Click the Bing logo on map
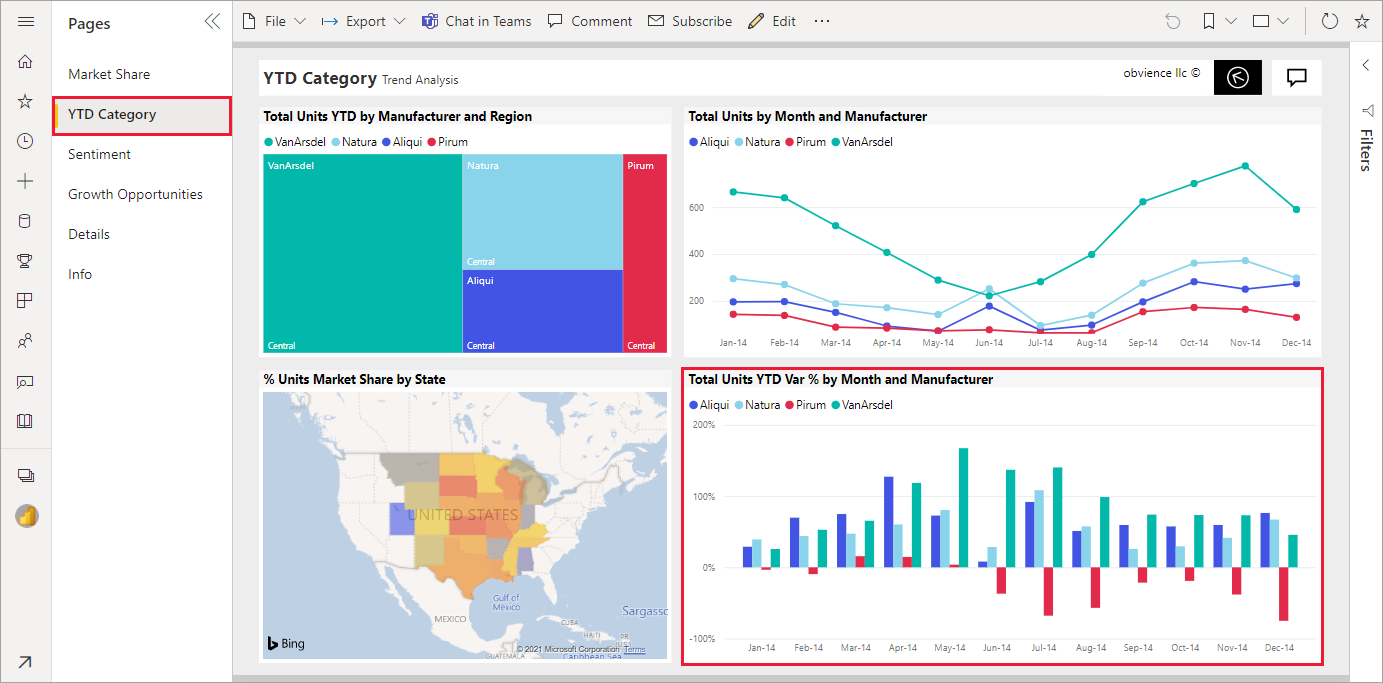Image resolution: width=1383 pixels, height=683 pixels. click(284, 642)
